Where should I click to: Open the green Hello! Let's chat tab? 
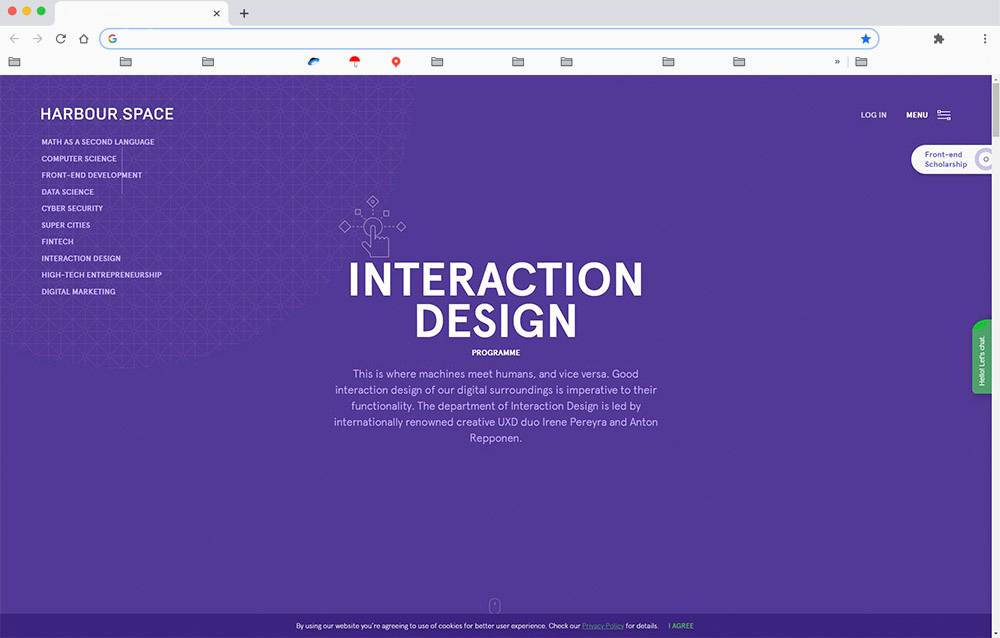[x=982, y=357]
